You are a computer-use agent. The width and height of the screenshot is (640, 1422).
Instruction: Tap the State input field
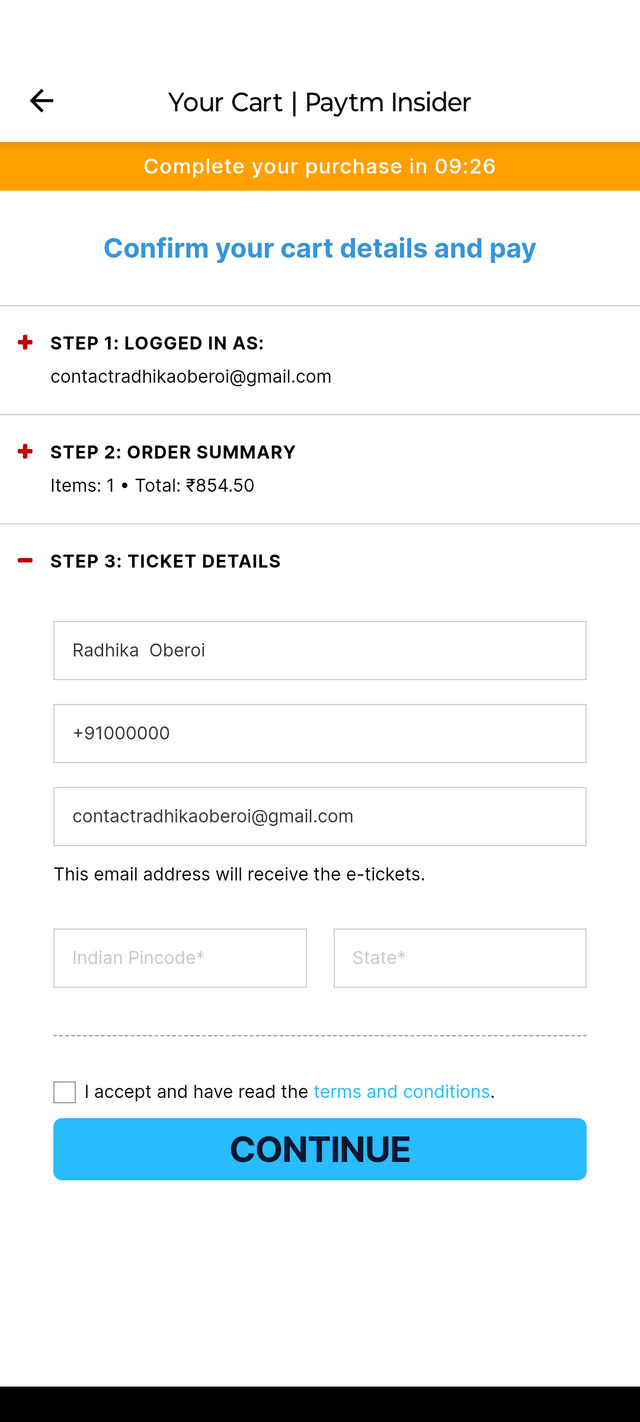(x=460, y=958)
